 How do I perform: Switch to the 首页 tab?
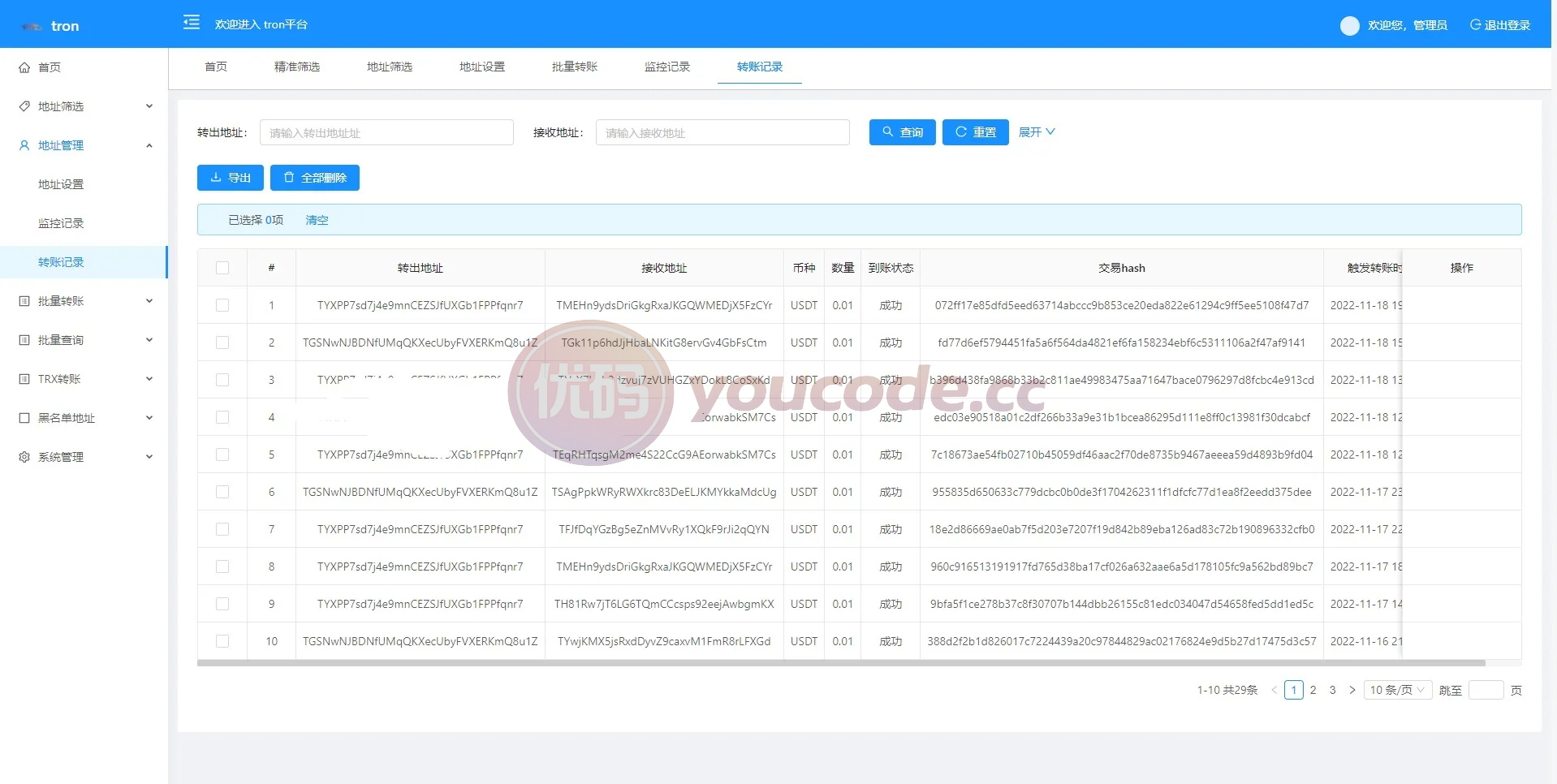[x=216, y=67]
